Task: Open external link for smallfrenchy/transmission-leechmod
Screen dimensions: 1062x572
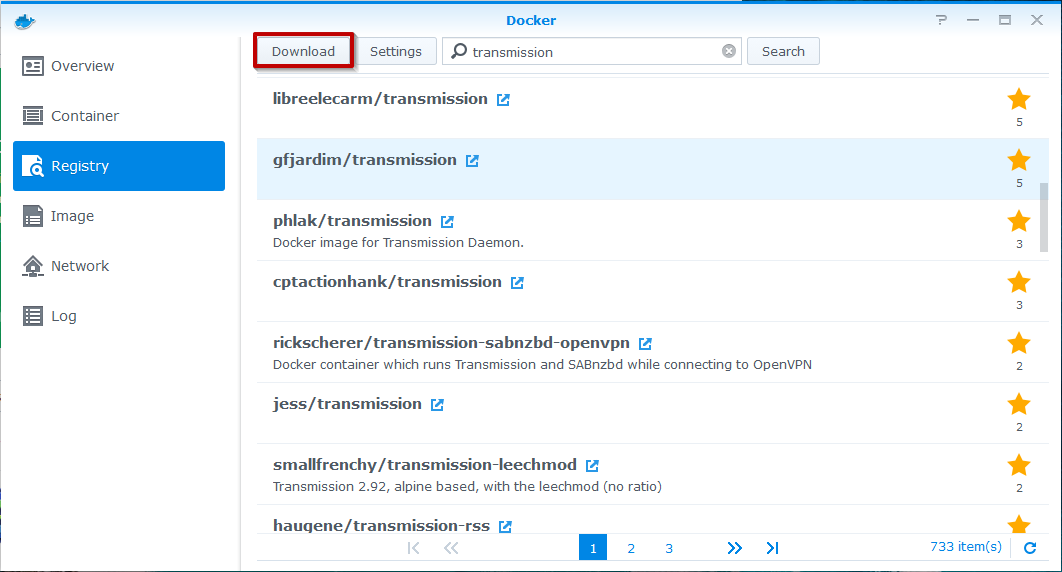Action: [592, 465]
